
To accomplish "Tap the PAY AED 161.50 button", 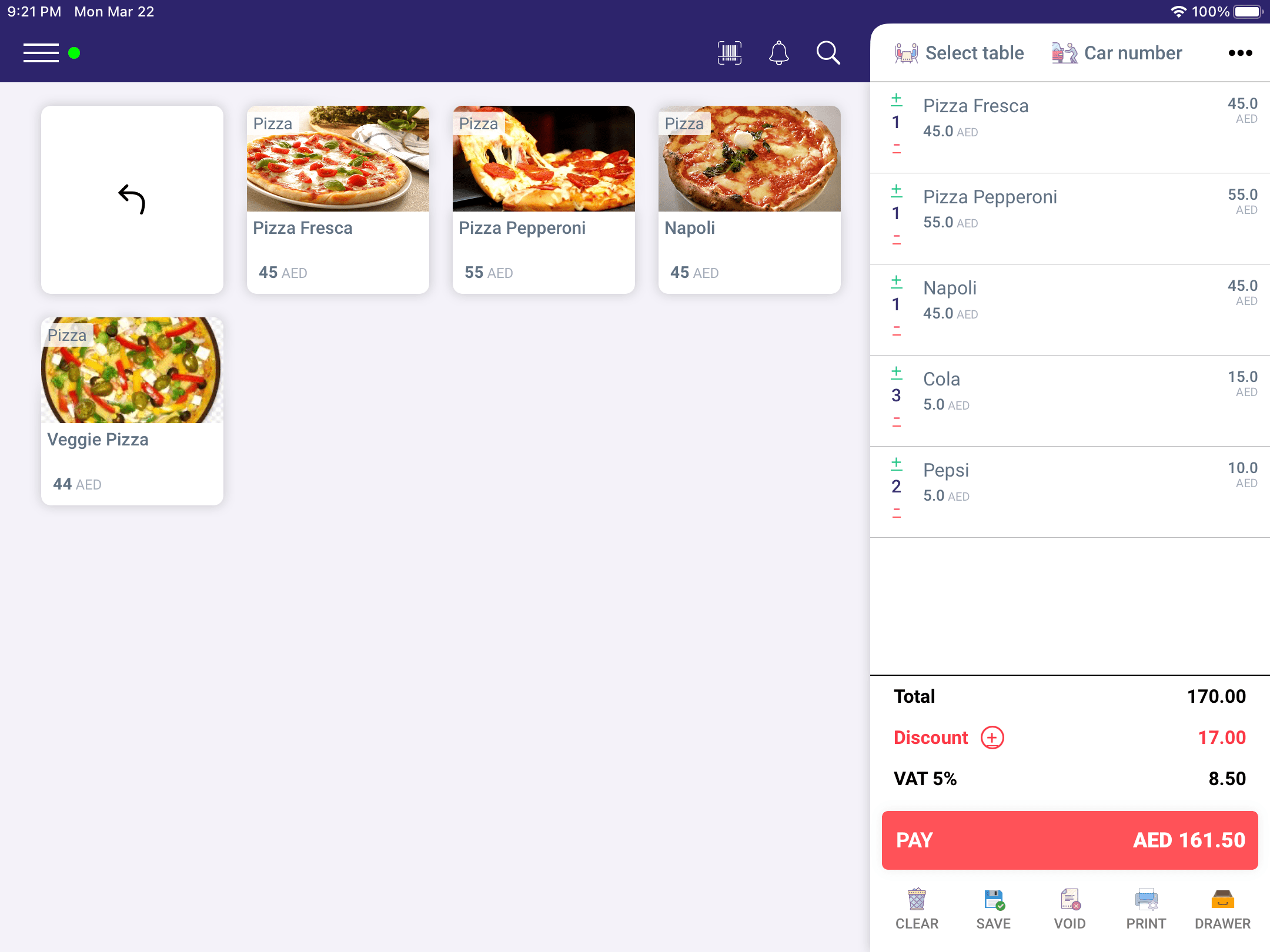I will (1070, 840).
